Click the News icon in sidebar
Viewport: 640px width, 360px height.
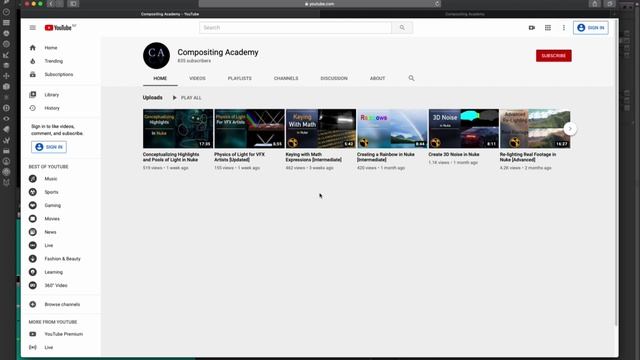point(33,232)
